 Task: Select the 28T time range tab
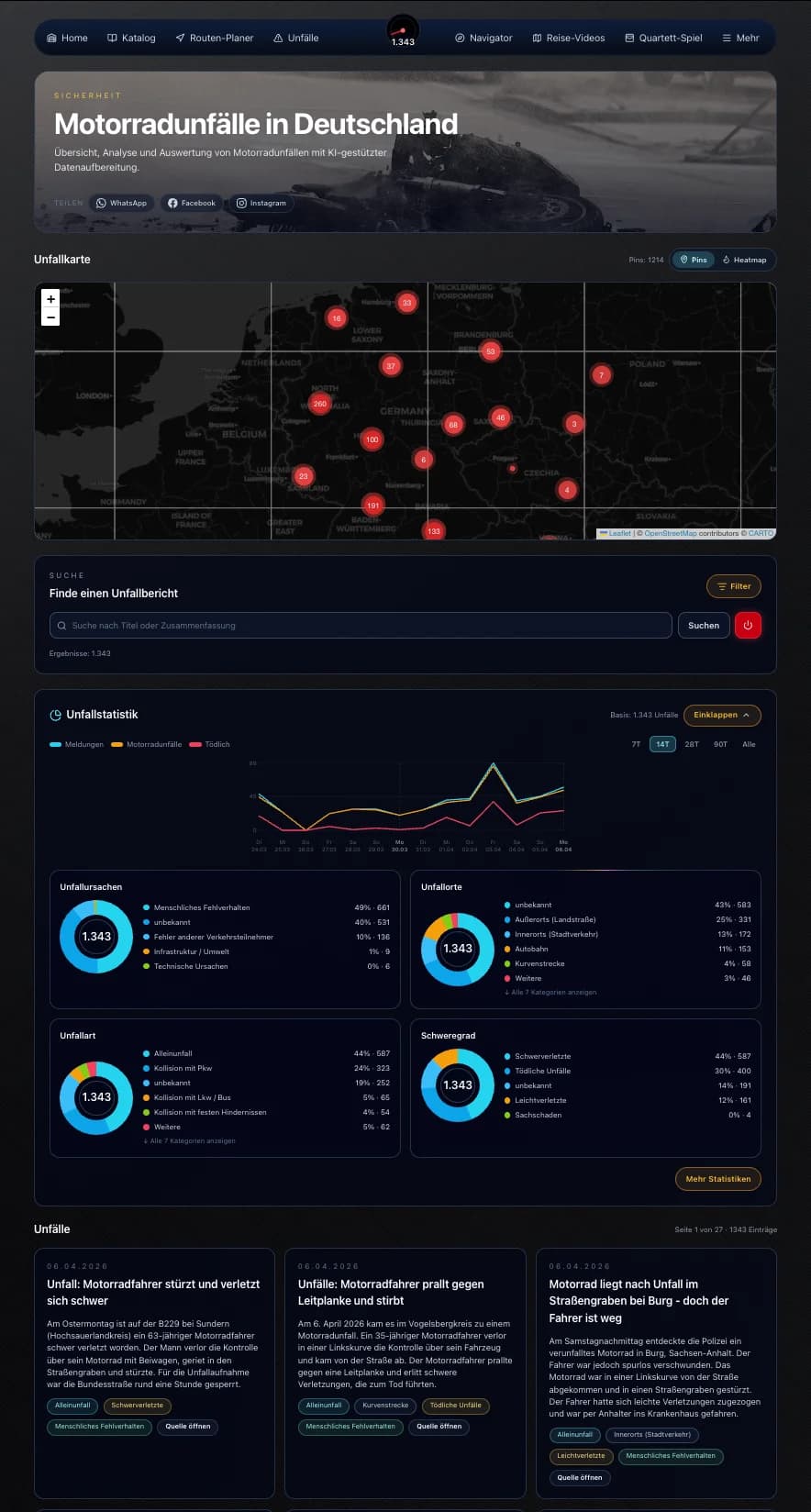[692, 744]
